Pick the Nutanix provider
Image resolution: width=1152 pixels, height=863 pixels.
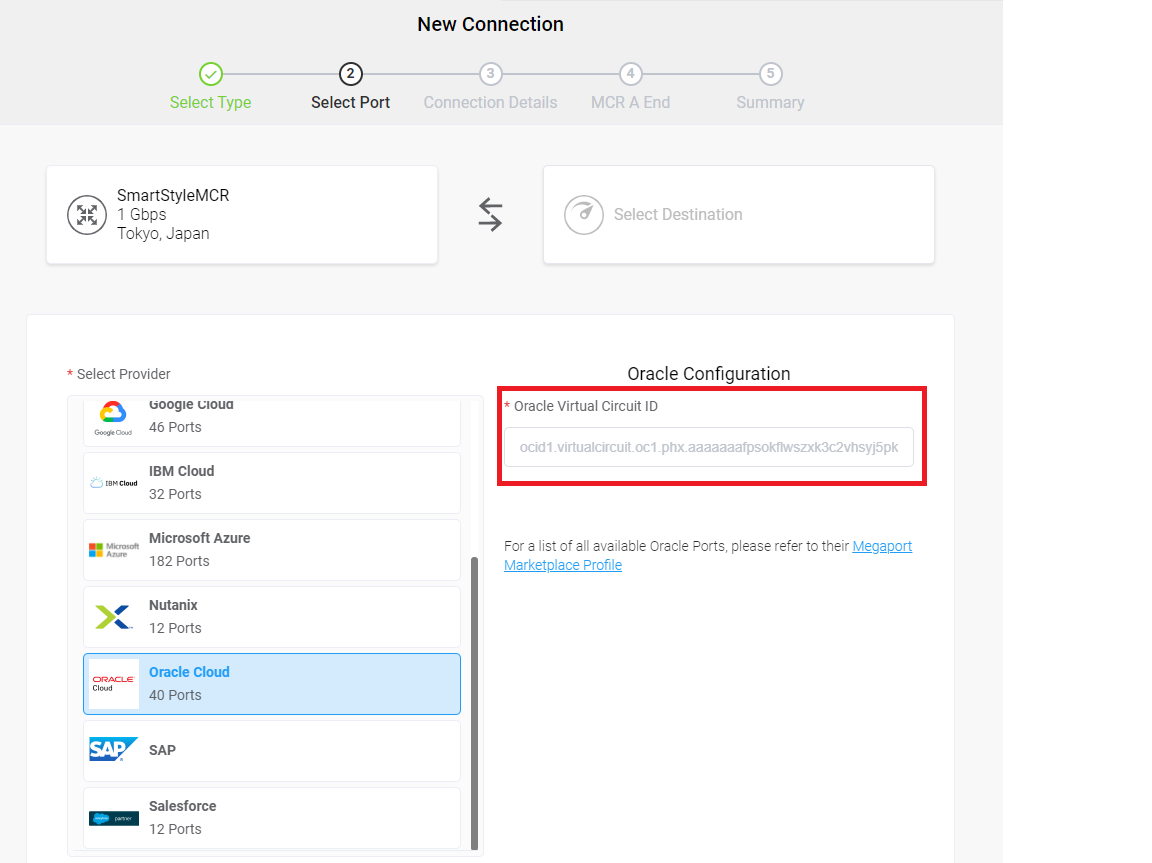coord(272,617)
